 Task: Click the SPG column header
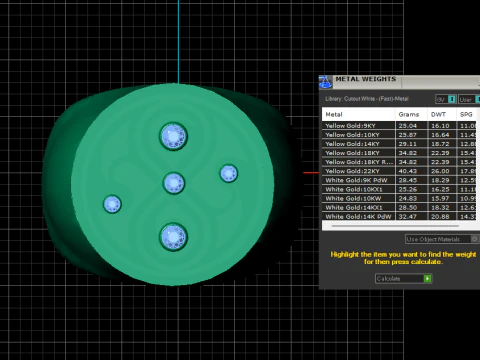coord(466,114)
